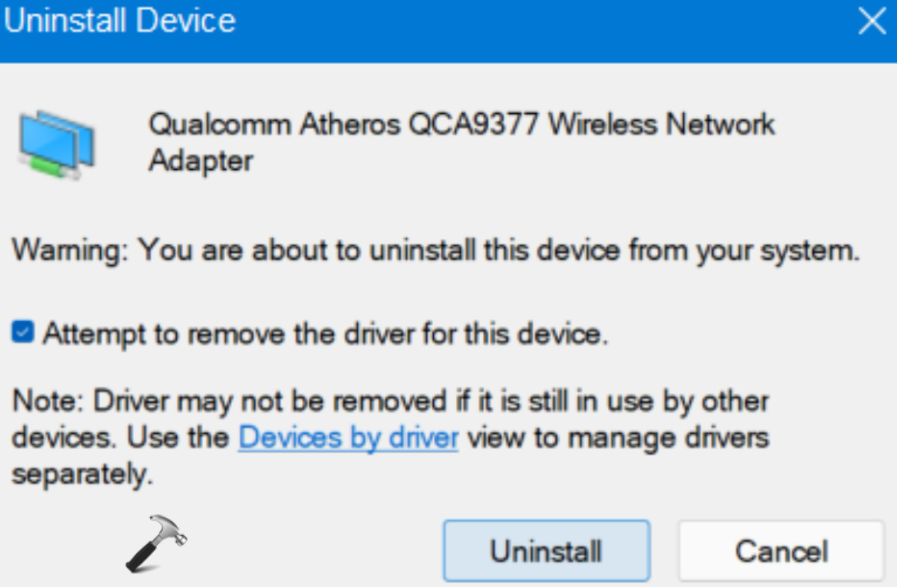Click the 'Attempt to remove the driver' label
Viewport: 897px width, 587px height.
click(325, 335)
